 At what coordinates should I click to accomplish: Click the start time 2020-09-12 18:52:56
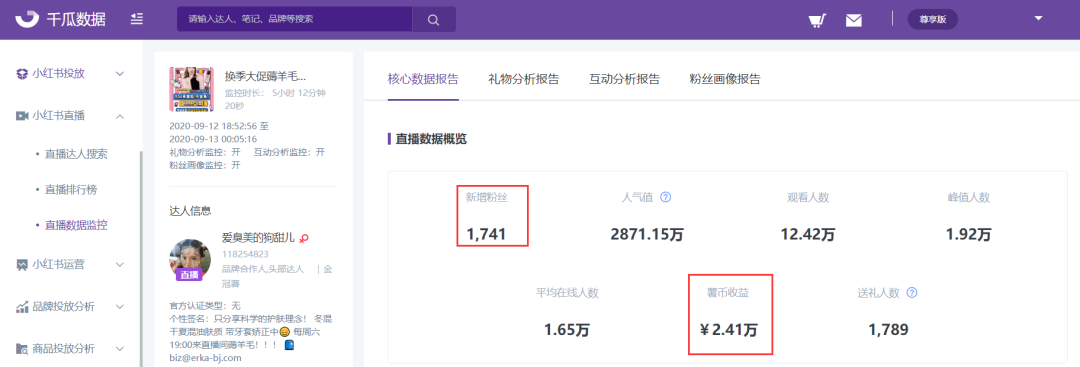214,127
